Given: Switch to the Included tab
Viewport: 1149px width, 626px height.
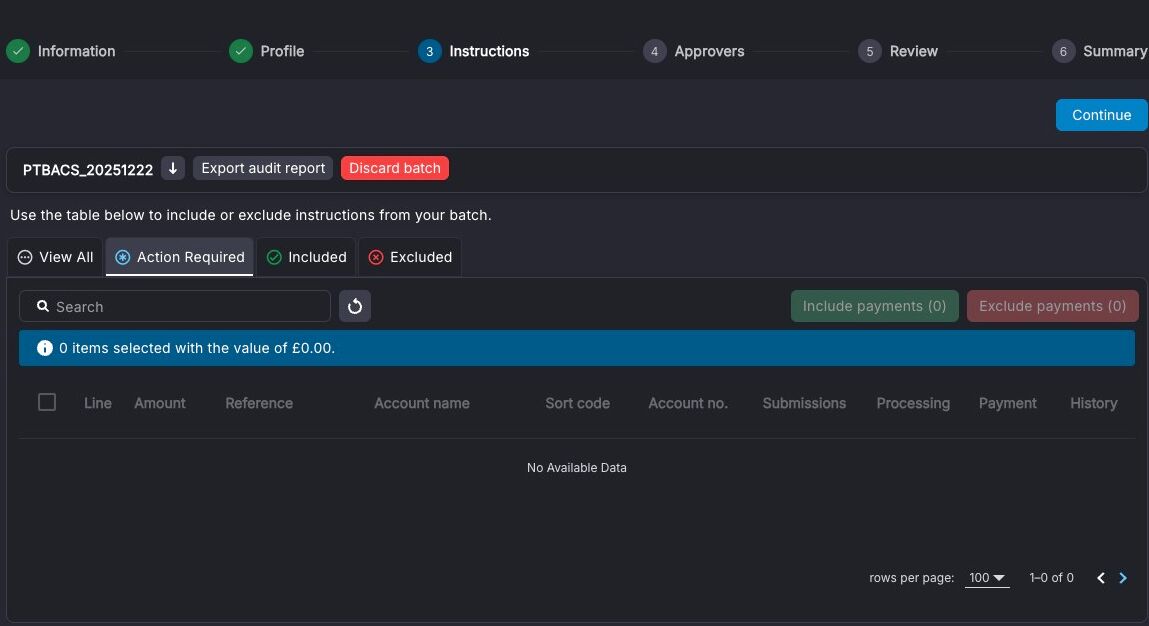Looking at the screenshot, I should [306, 257].
